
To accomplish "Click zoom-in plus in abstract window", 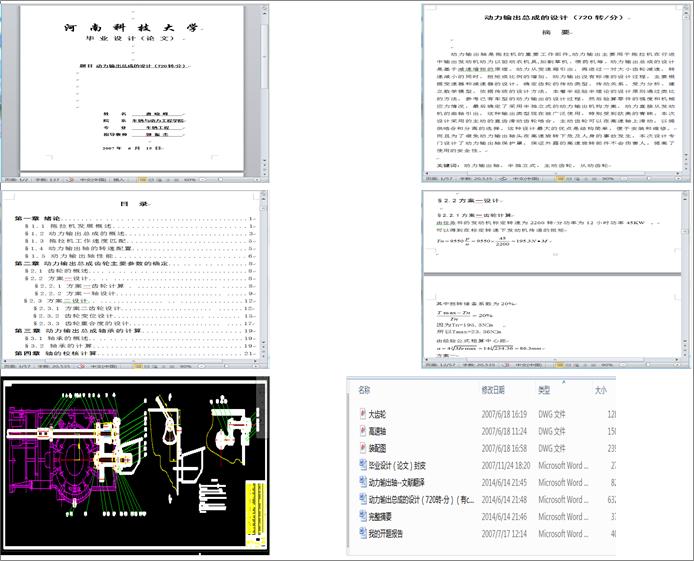I will (679, 179).
